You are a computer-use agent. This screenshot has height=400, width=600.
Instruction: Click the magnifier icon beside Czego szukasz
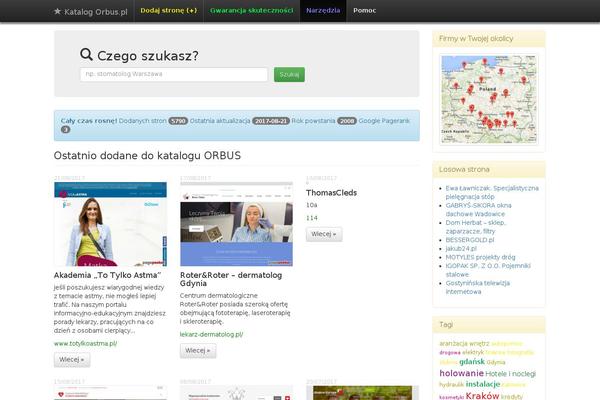(86, 54)
